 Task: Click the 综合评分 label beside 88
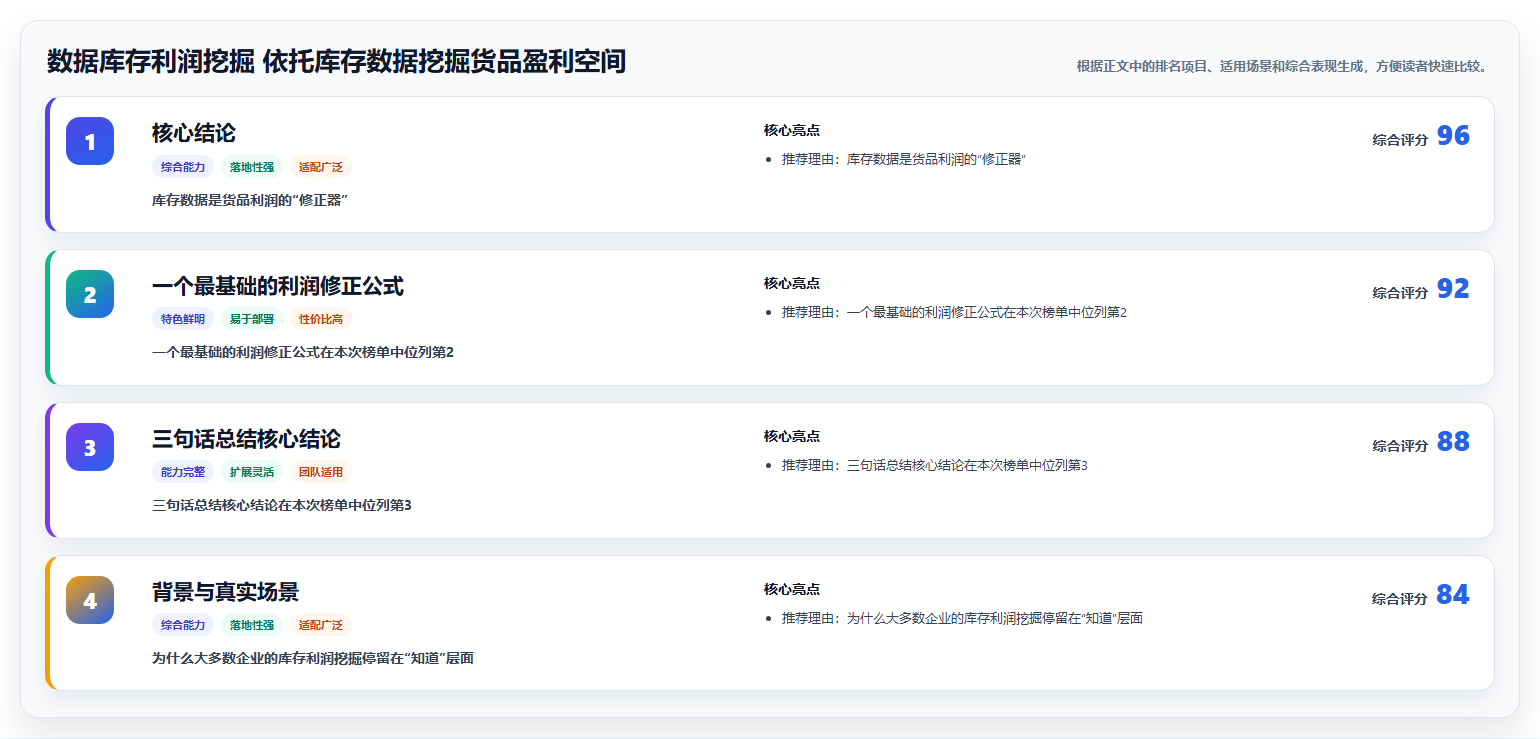pos(1400,446)
